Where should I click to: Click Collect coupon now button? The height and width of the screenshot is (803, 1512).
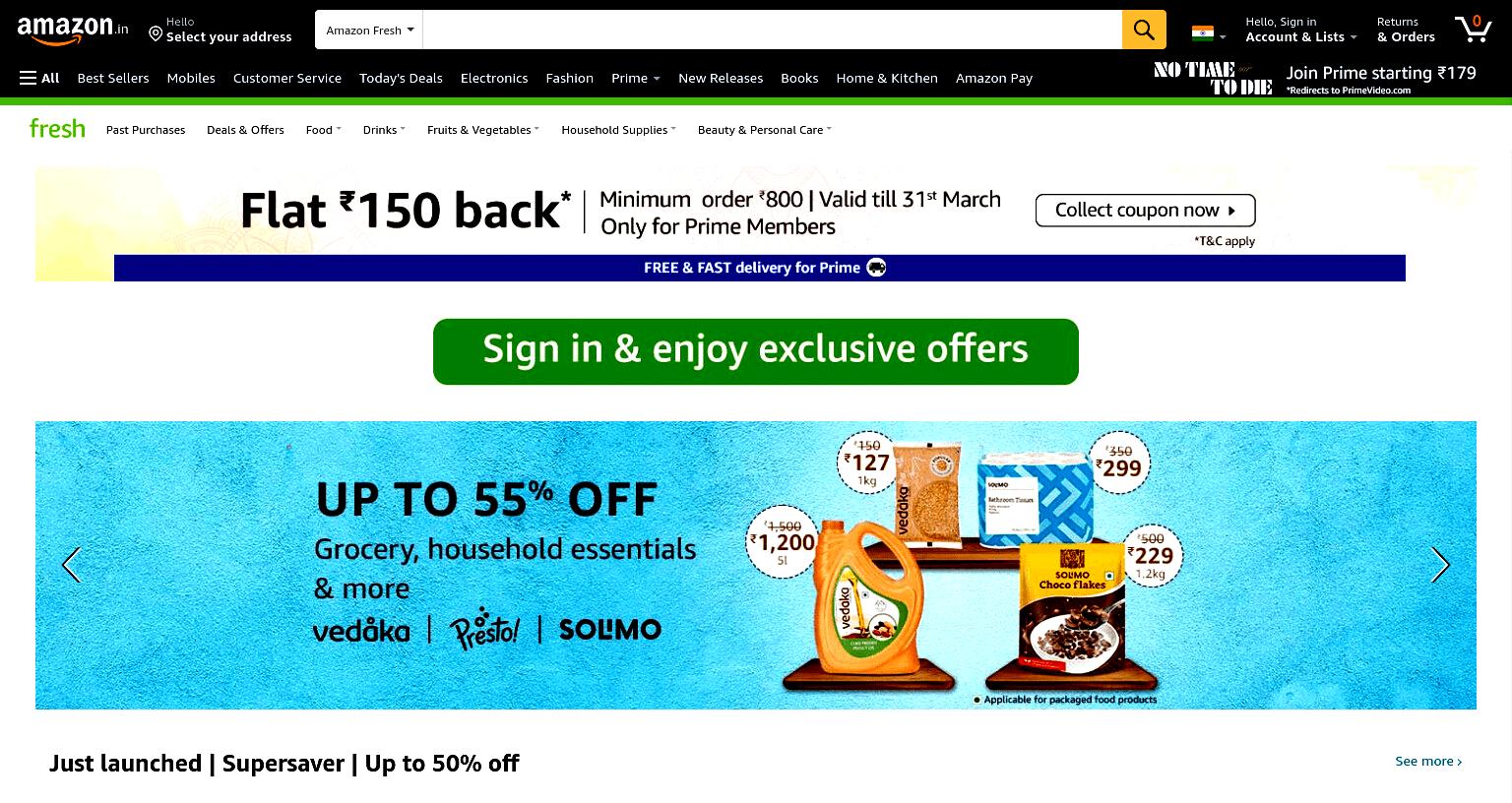1145,210
